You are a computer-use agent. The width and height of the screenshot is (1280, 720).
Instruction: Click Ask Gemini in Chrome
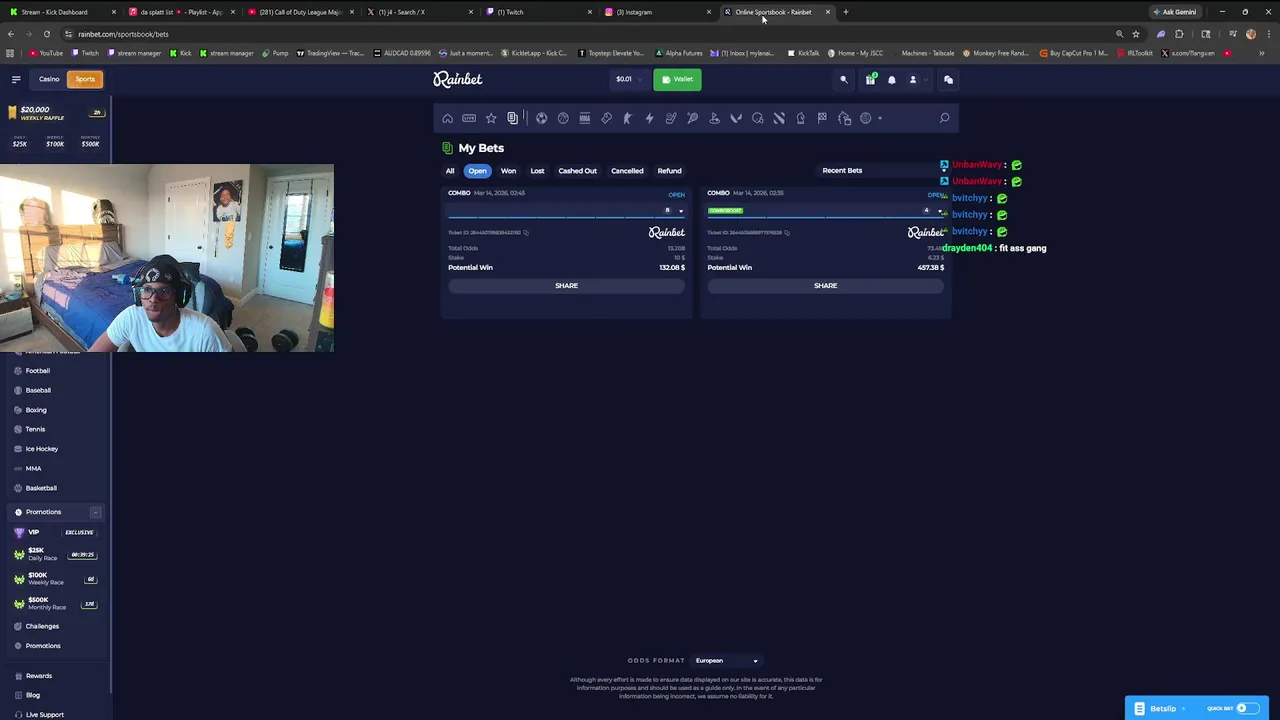(1174, 12)
